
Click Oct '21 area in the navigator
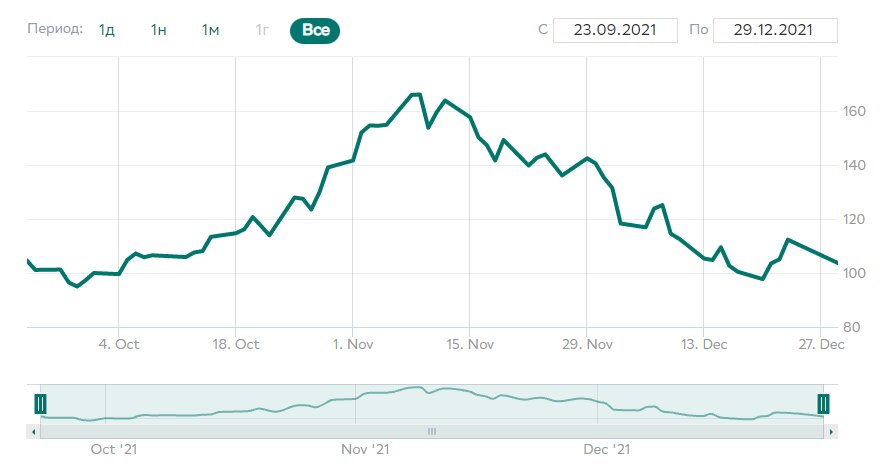(x=114, y=408)
